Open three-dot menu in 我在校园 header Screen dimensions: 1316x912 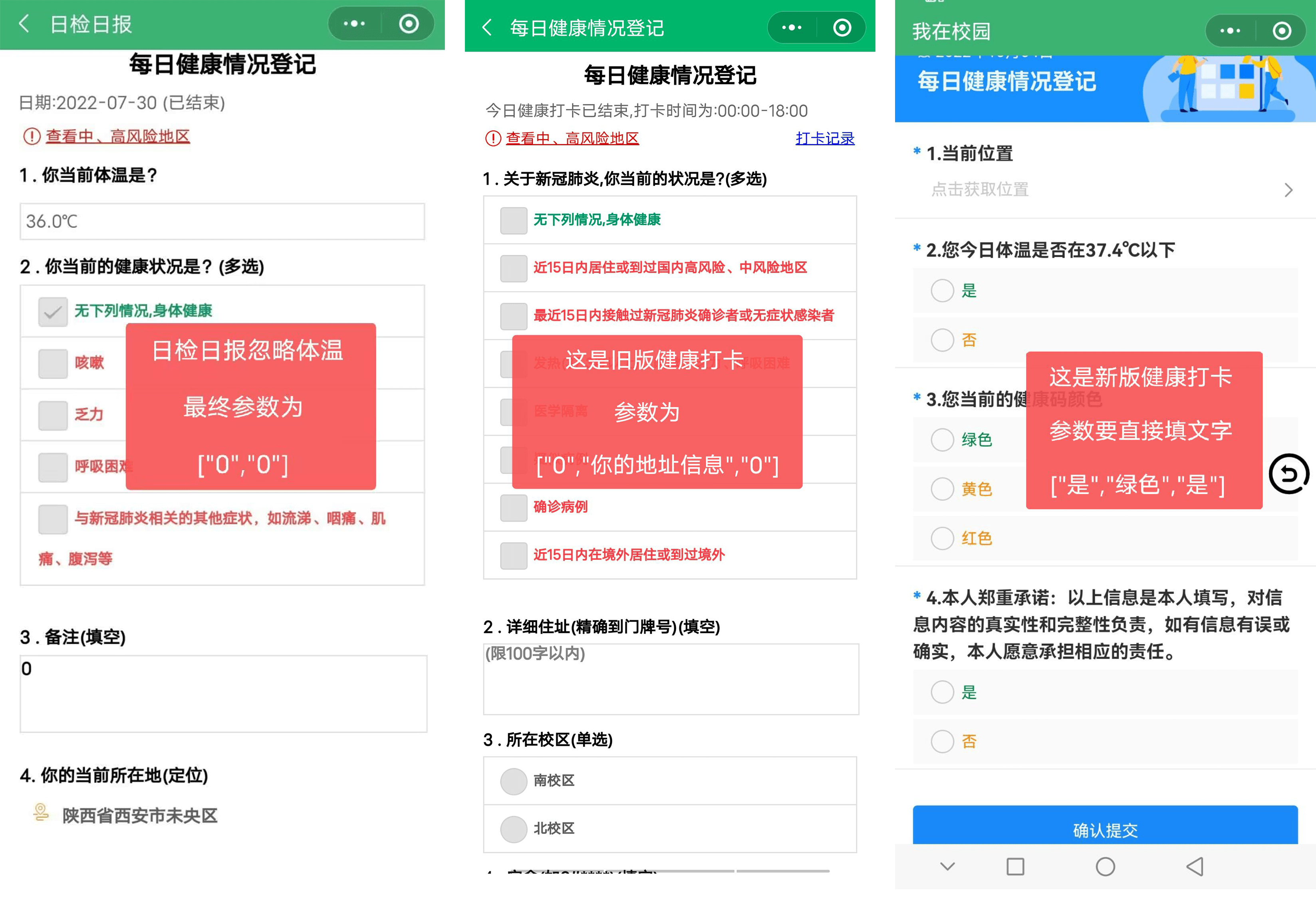1230,31
